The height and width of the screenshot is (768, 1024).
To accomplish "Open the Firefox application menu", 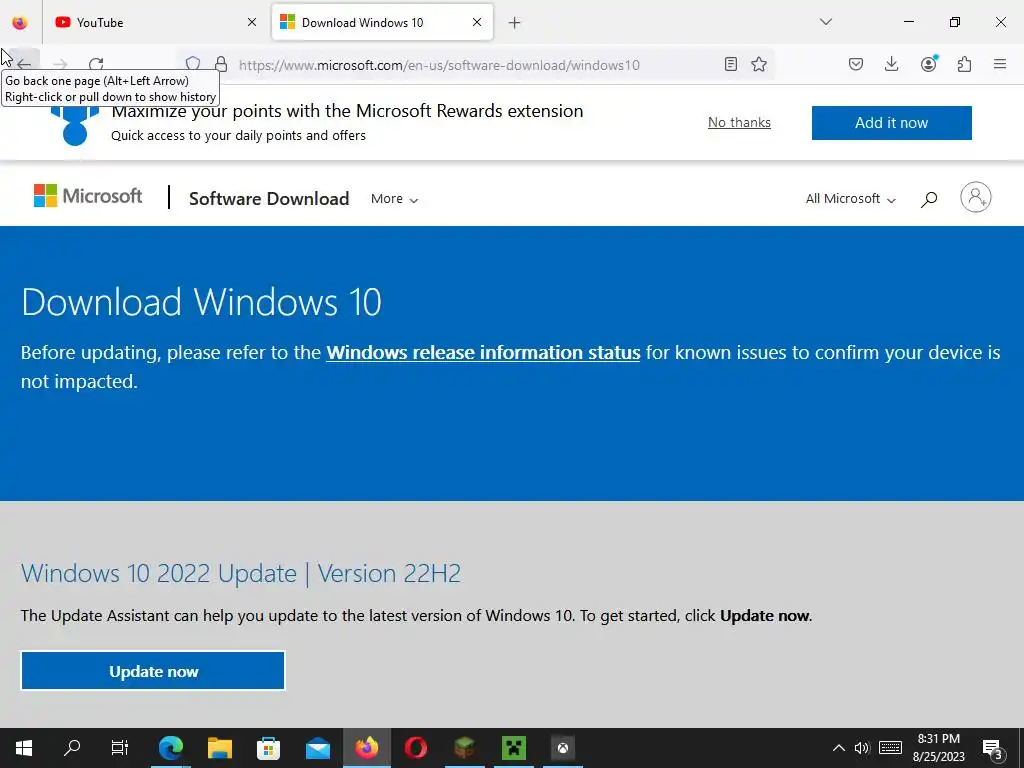I will (x=1000, y=64).
